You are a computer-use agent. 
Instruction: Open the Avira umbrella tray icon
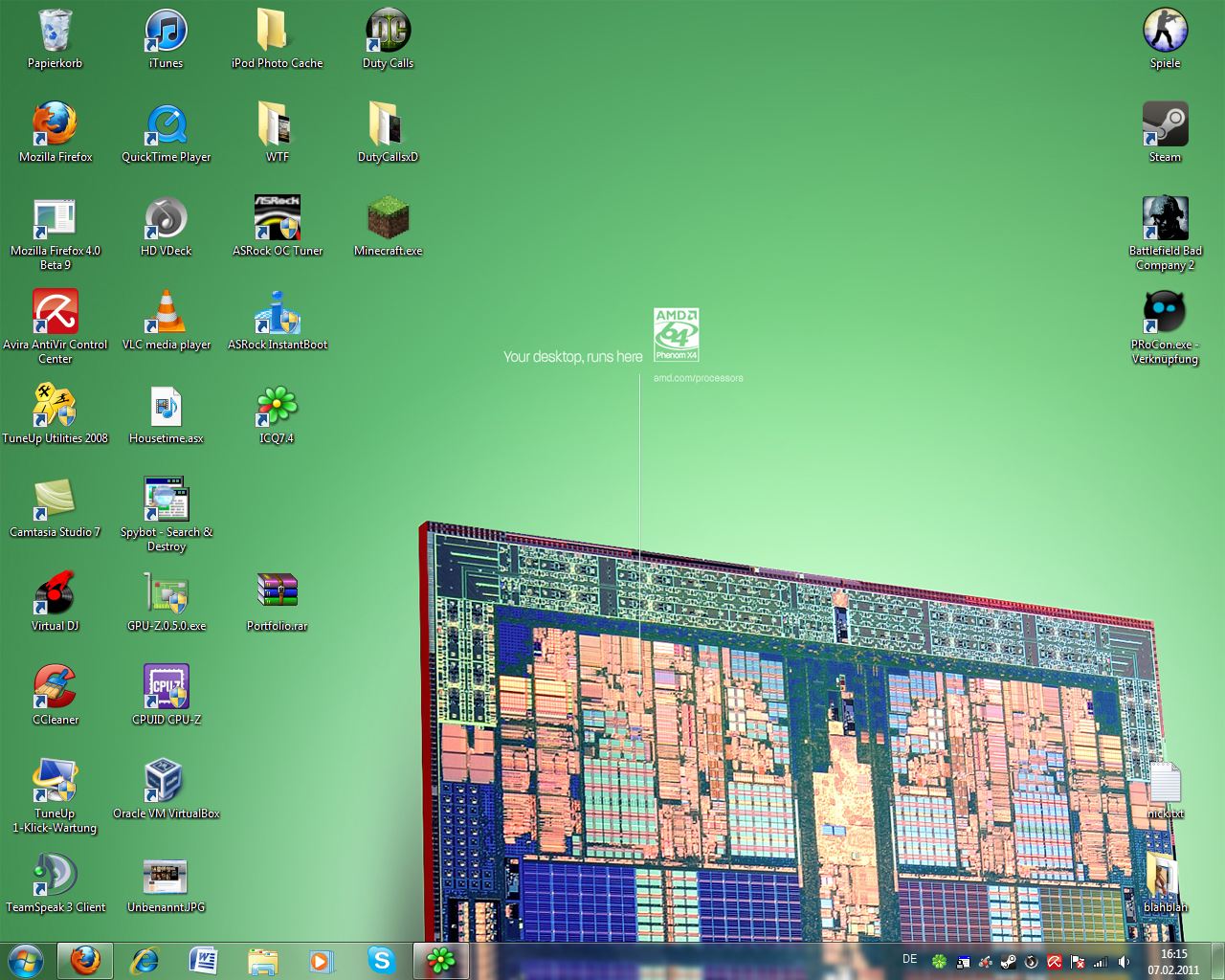click(x=1054, y=962)
